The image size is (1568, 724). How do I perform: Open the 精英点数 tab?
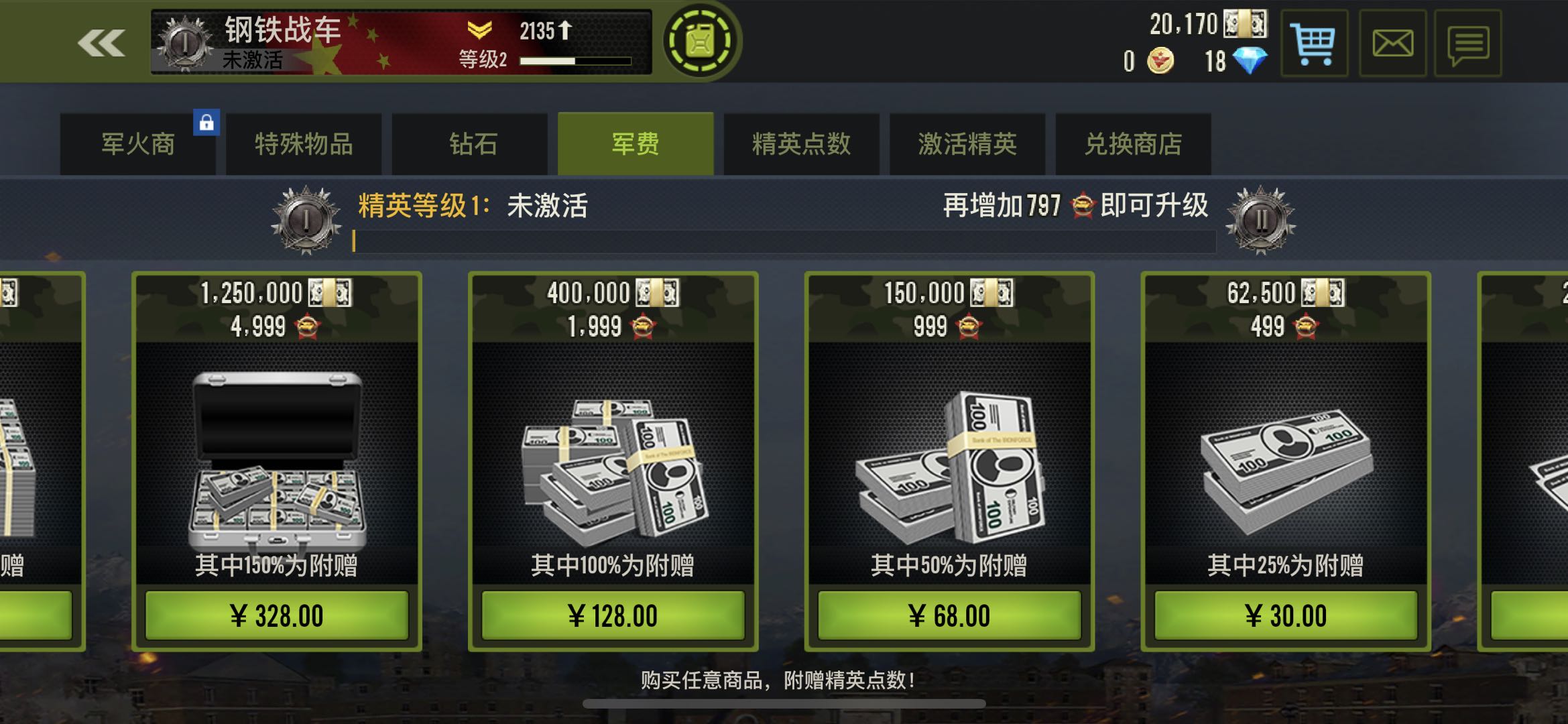pos(802,144)
